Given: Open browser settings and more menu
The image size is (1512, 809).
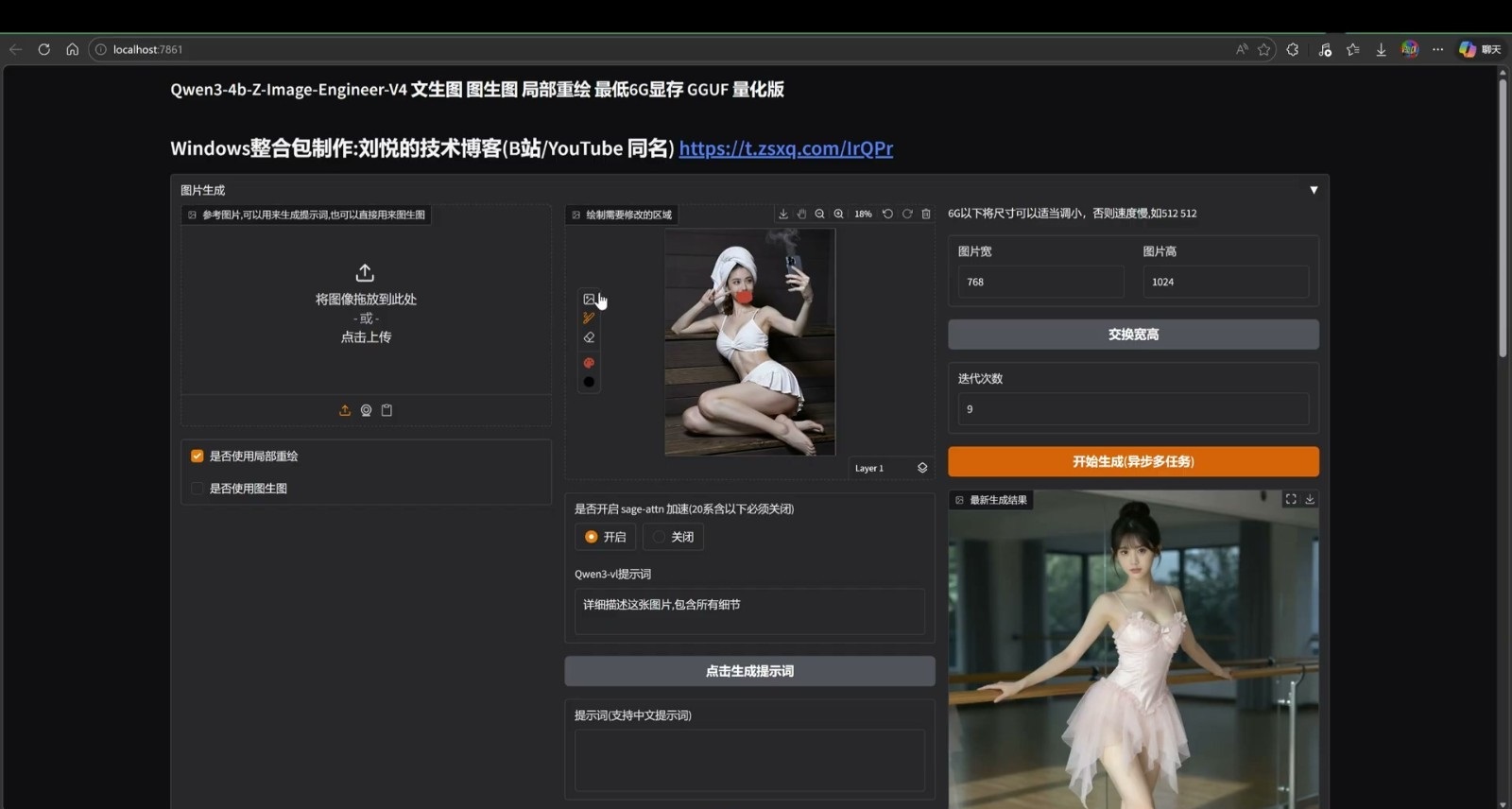Looking at the screenshot, I should click(x=1437, y=49).
